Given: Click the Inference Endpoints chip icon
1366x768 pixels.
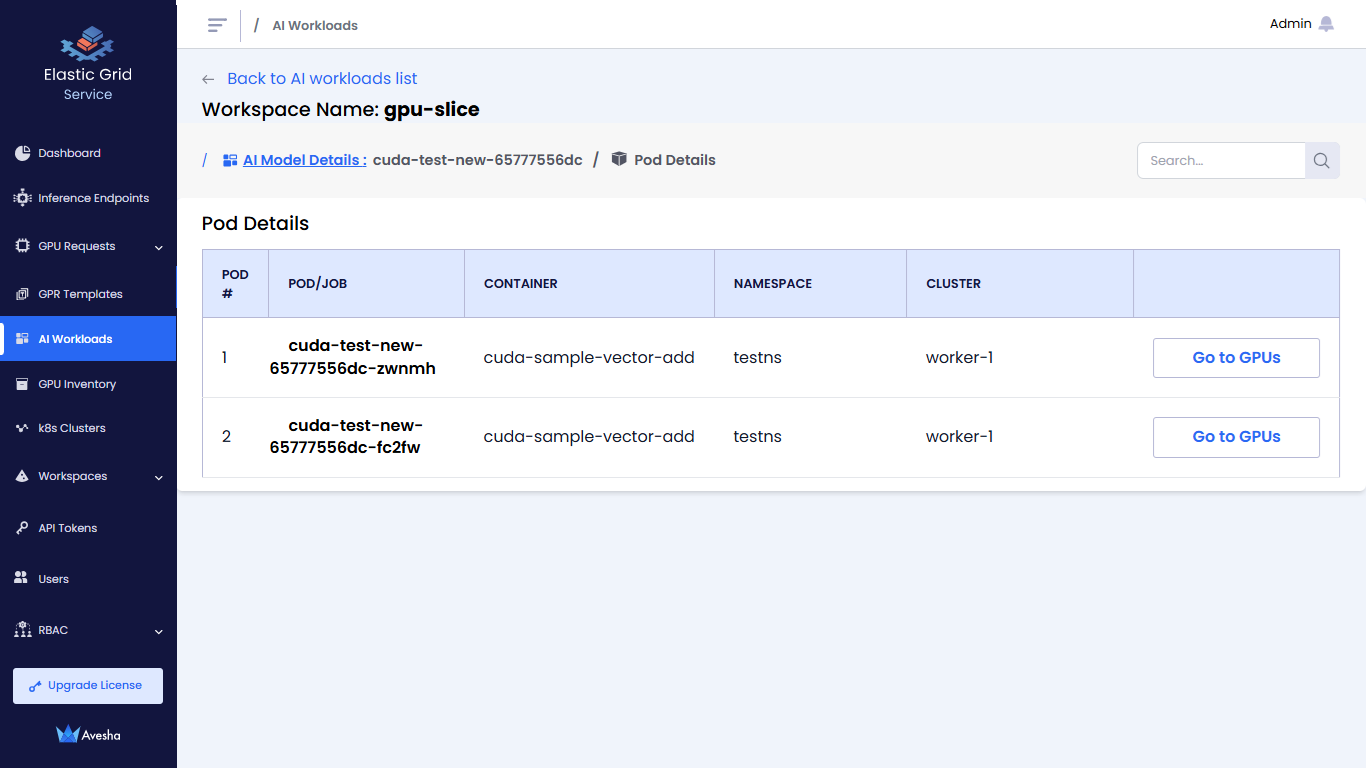Looking at the screenshot, I should 23,198.
